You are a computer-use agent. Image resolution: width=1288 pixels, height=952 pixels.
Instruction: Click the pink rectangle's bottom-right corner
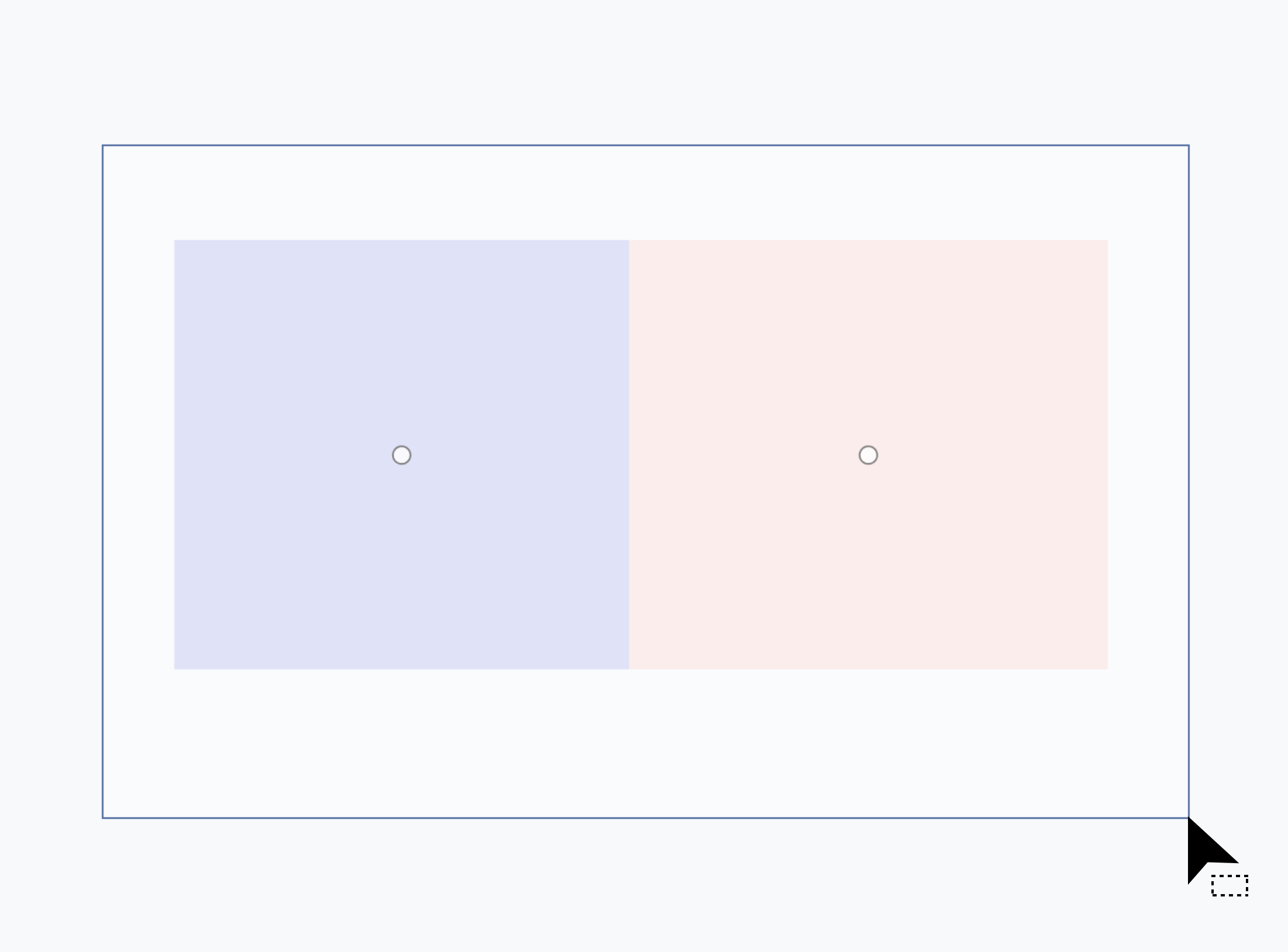(x=1108, y=669)
